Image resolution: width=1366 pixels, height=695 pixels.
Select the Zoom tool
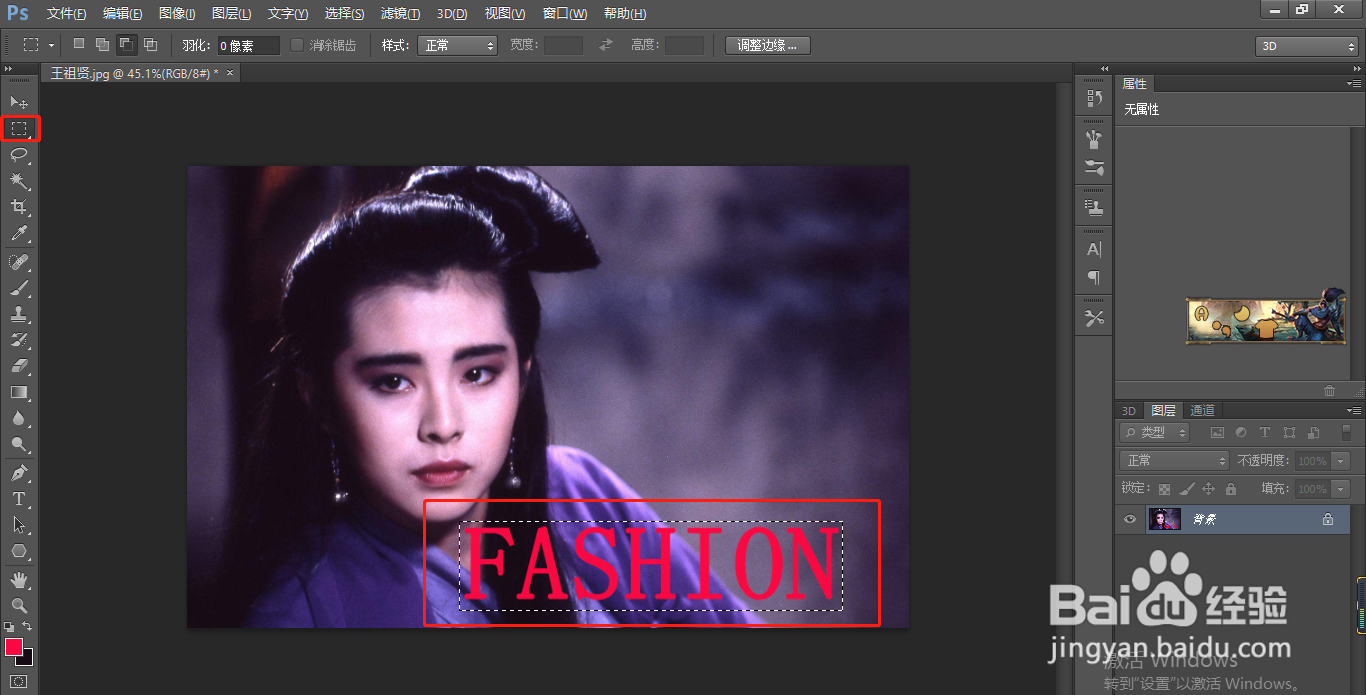pos(19,605)
